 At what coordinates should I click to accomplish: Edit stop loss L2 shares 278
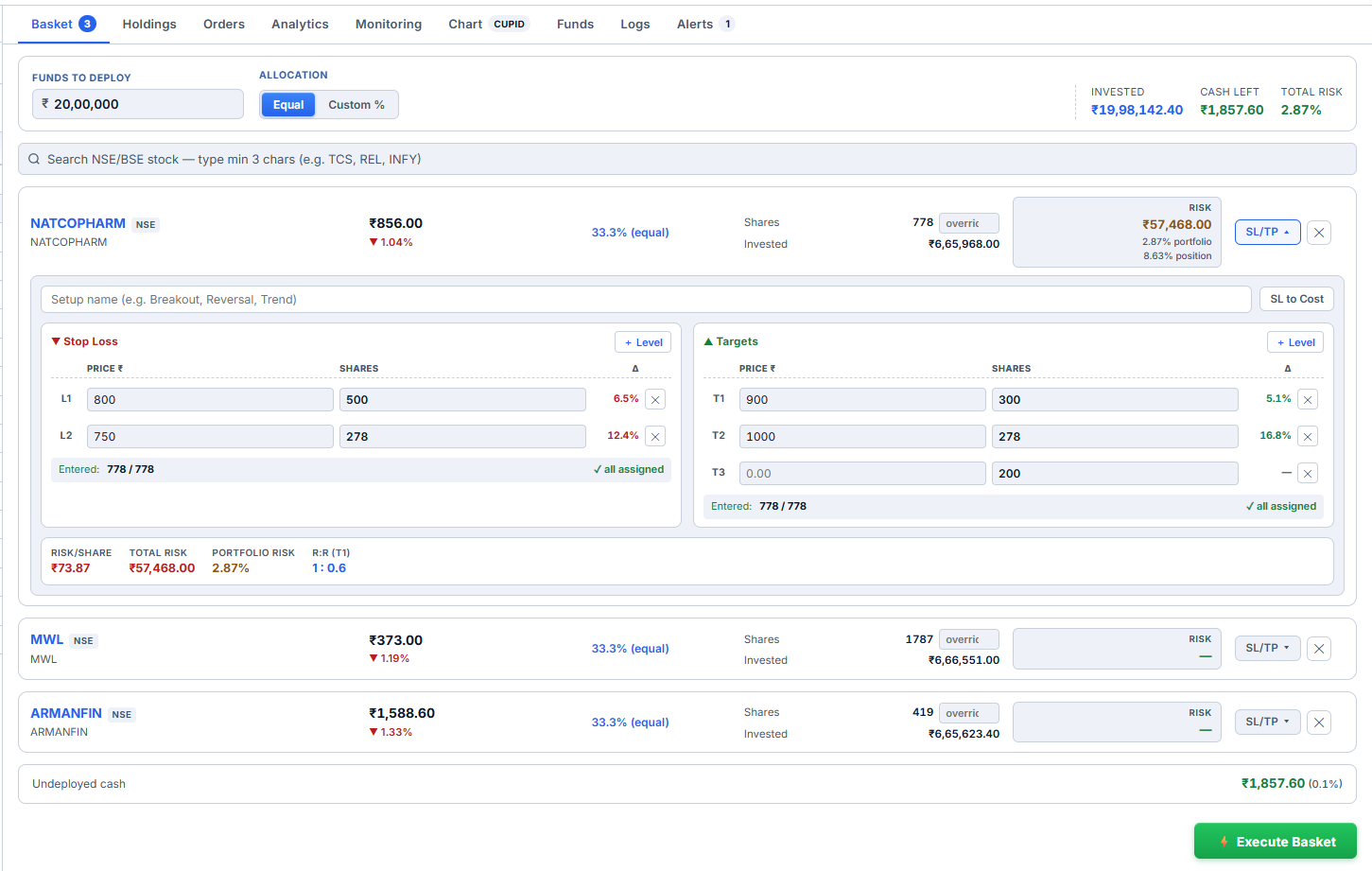click(462, 436)
